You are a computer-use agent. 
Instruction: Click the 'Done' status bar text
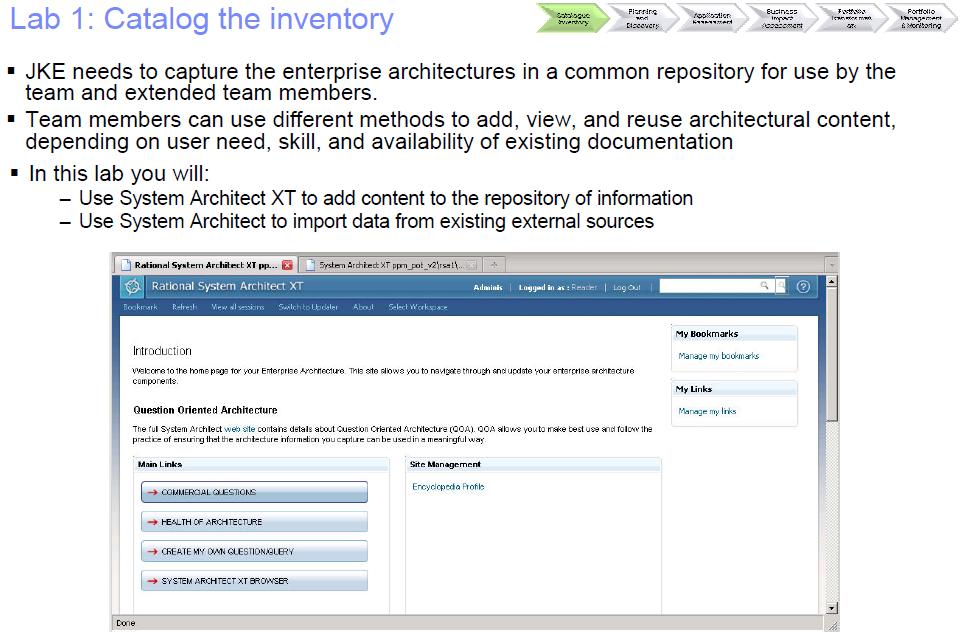pos(125,623)
